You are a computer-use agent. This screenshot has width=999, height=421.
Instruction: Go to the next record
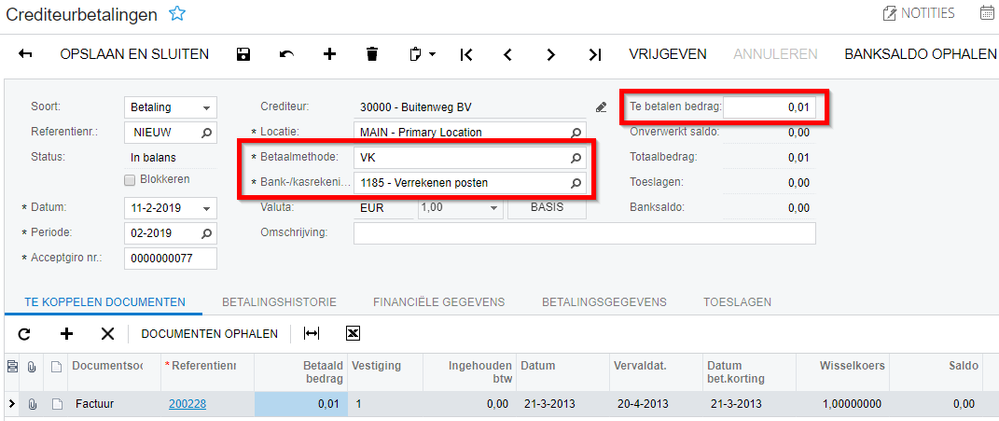coord(551,55)
